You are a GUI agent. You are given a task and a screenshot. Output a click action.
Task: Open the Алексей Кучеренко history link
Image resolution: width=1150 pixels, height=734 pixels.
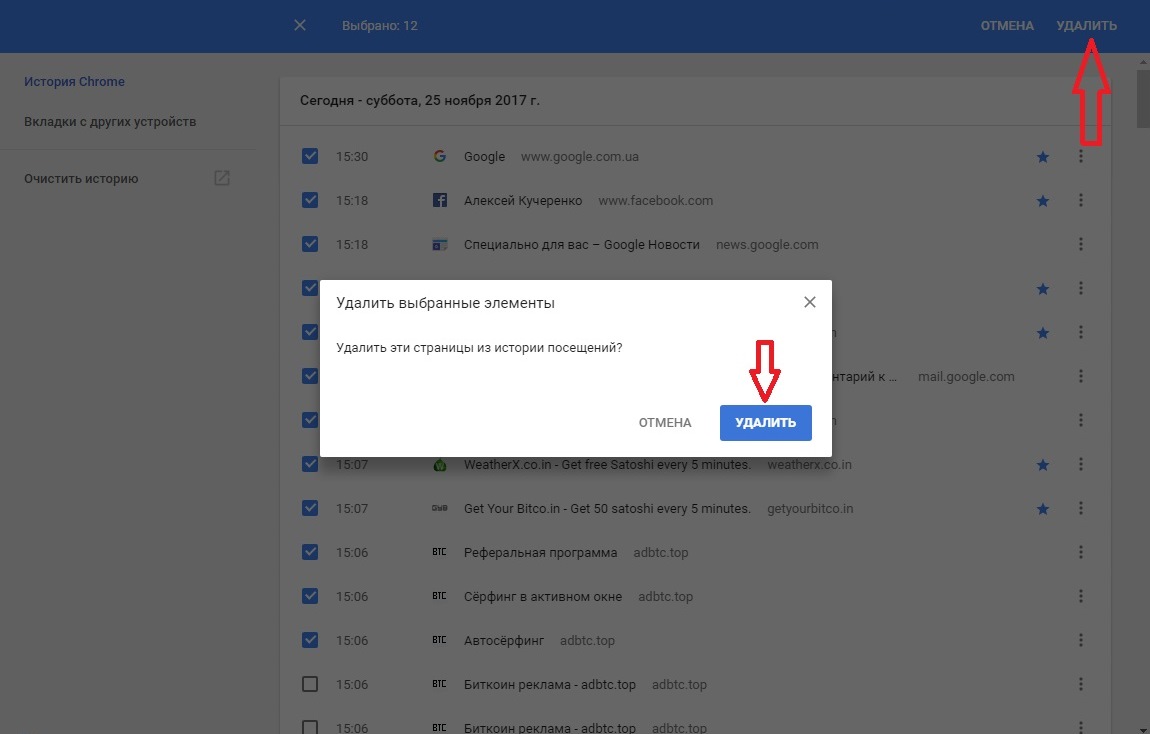coord(523,200)
